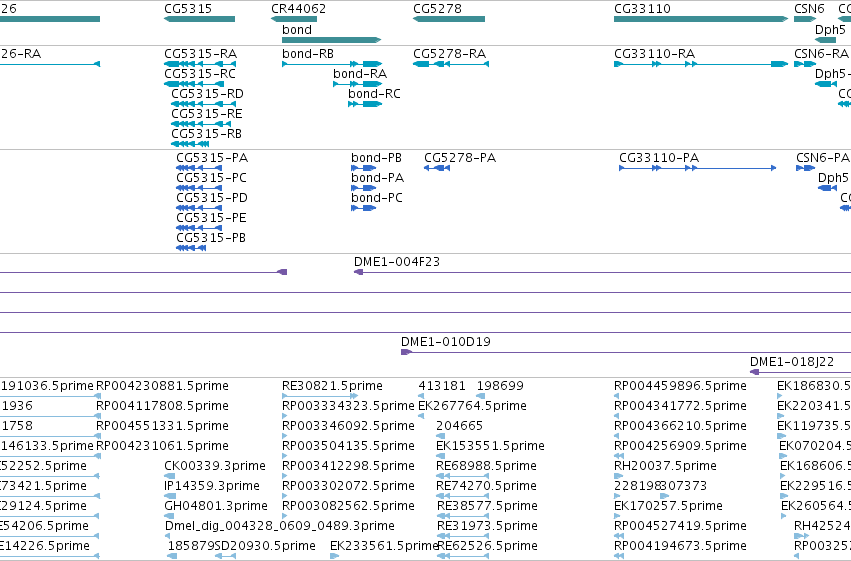The height and width of the screenshot is (561, 851).
Task: Click the bond-PC protein label
Action: point(377,198)
